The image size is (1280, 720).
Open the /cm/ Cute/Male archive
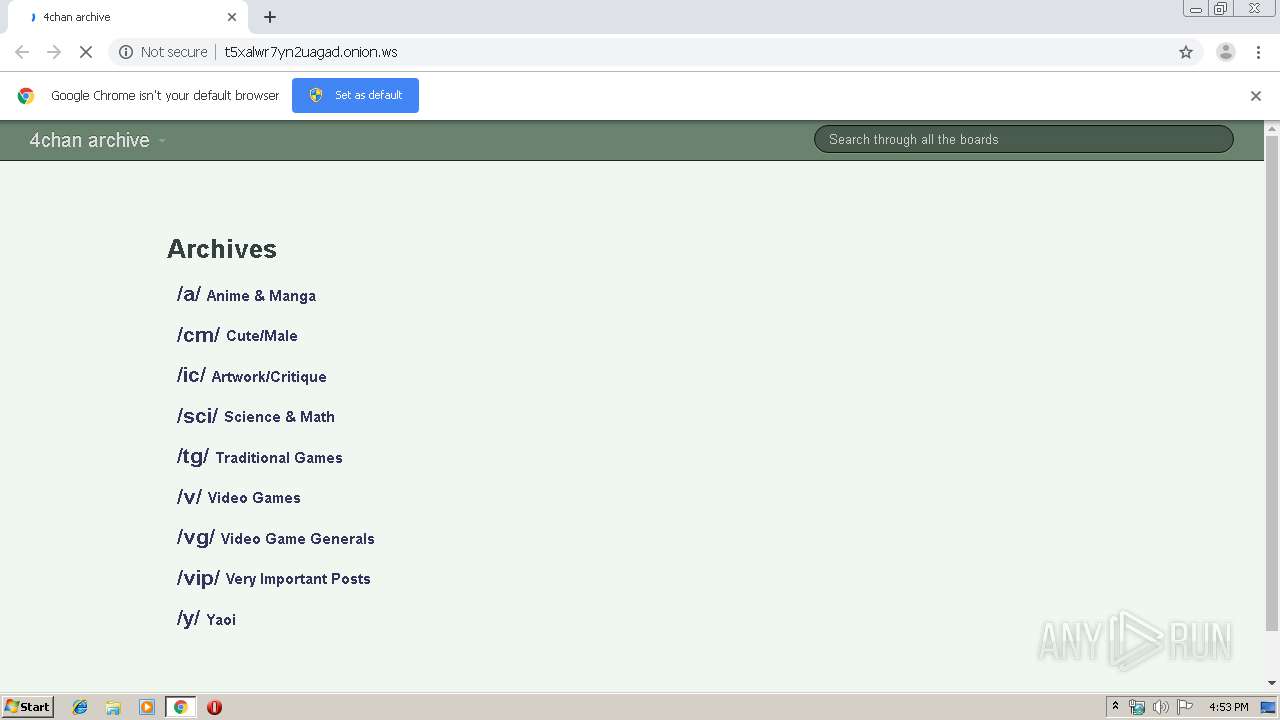[x=237, y=335]
